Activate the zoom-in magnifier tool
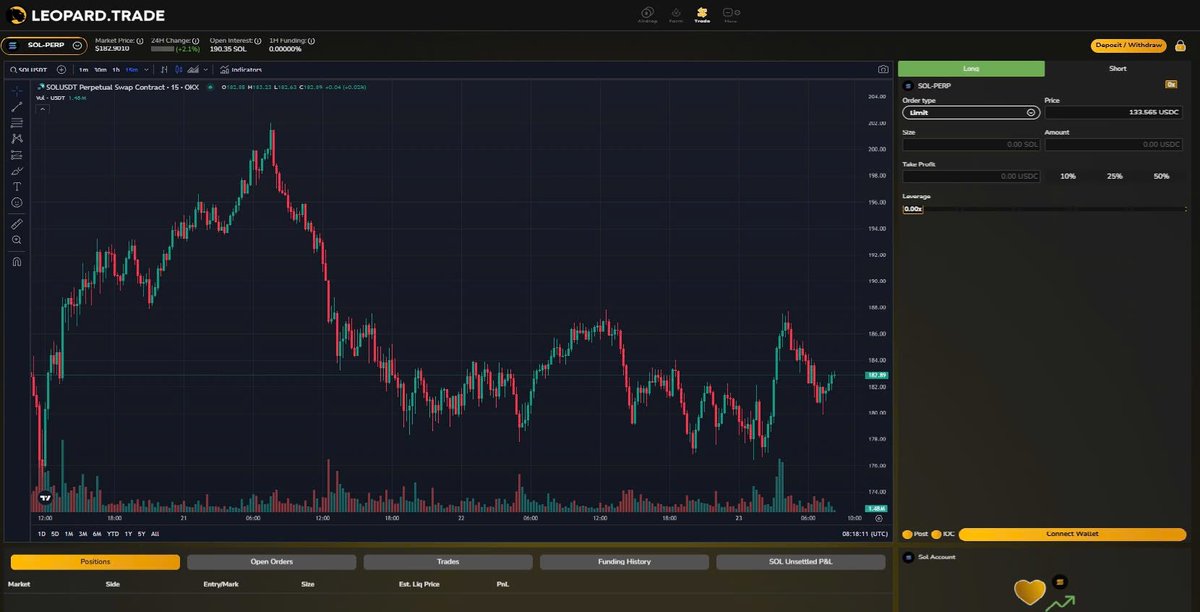Viewport: 1200px width, 612px height. [x=17, y=240]
